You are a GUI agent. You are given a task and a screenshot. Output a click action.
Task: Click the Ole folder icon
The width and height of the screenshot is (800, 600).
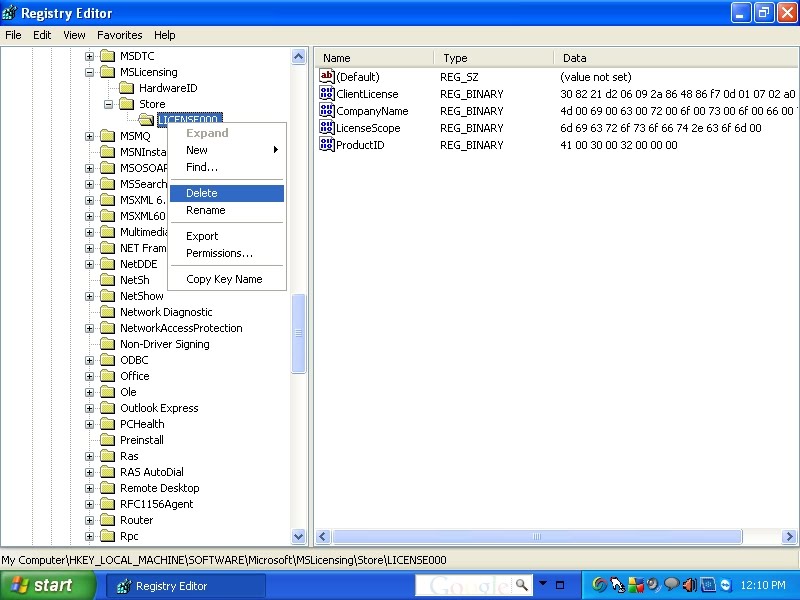pos(108,392)
